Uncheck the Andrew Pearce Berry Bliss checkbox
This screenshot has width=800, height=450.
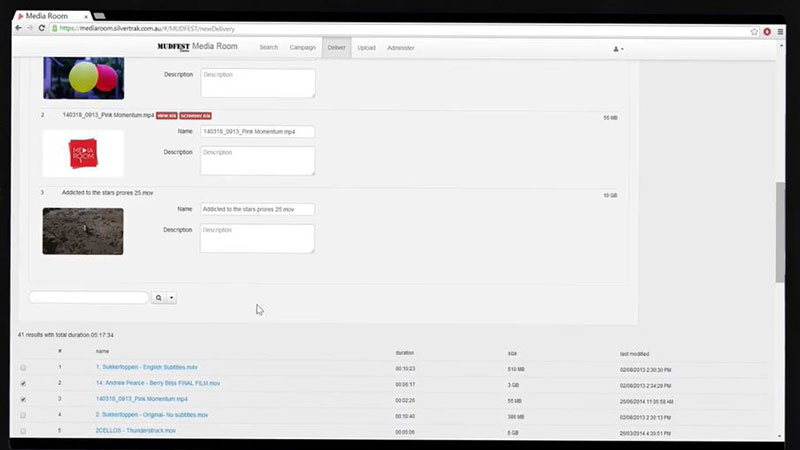coord(23,383)
